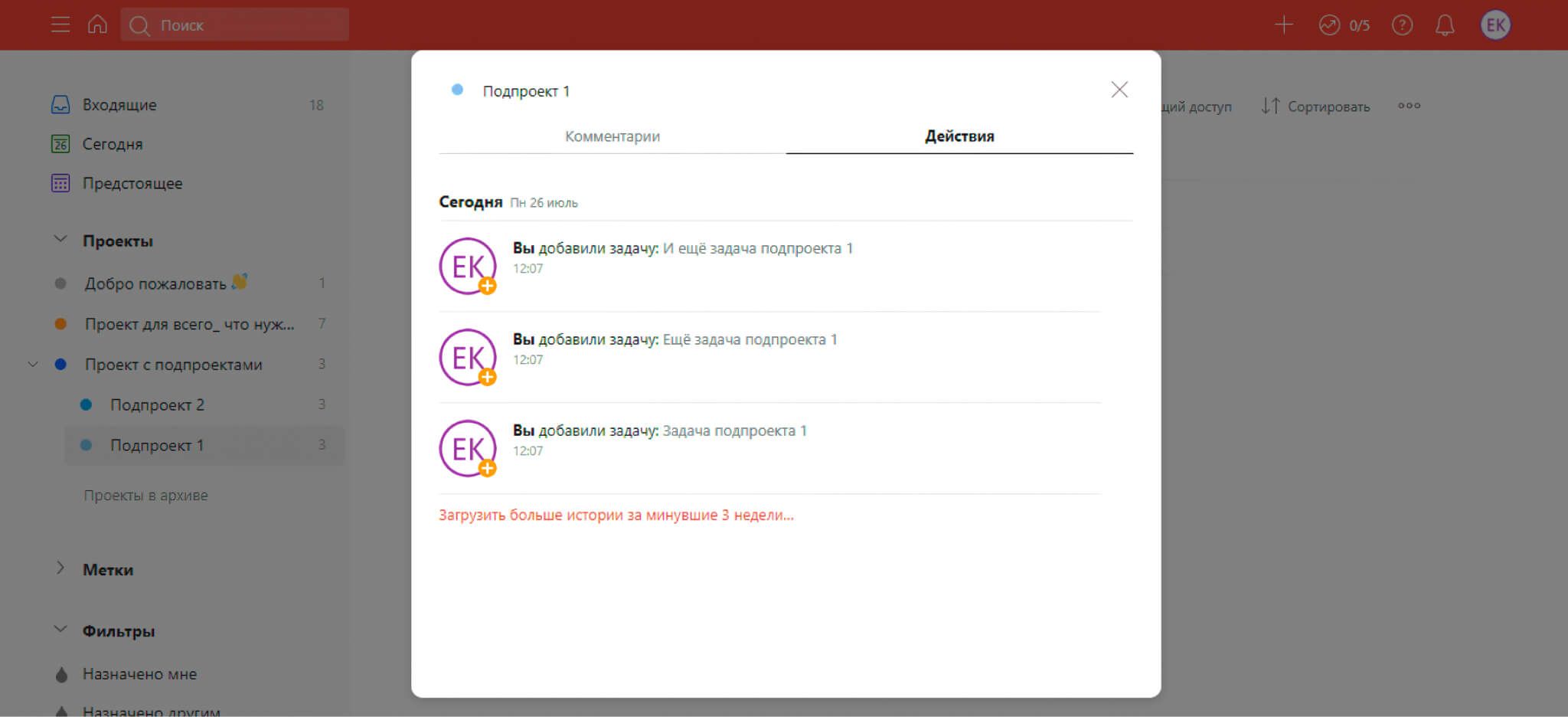
Task: Open the help question mark icon
Action: point(1402,25)
